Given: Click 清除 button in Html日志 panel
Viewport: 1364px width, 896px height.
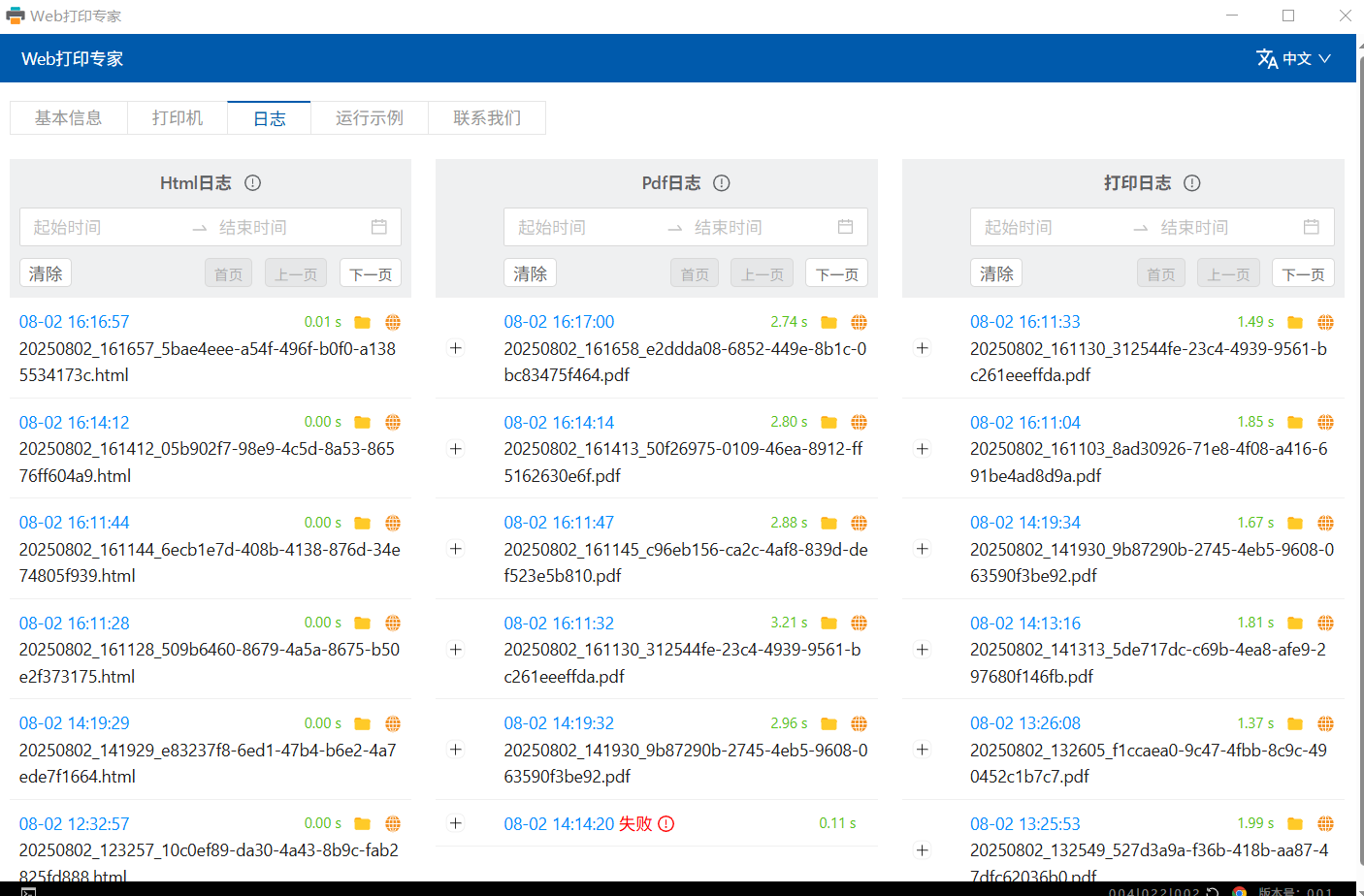Looking at the screenshot, I should pos(46,273).
